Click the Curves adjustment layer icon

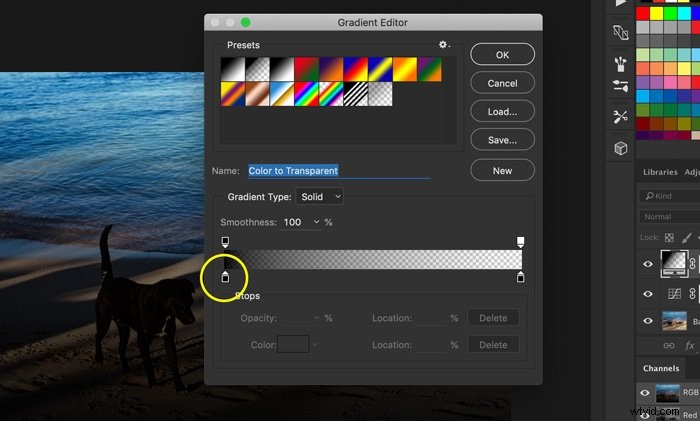pyautogui.click(x=674, y=293)
